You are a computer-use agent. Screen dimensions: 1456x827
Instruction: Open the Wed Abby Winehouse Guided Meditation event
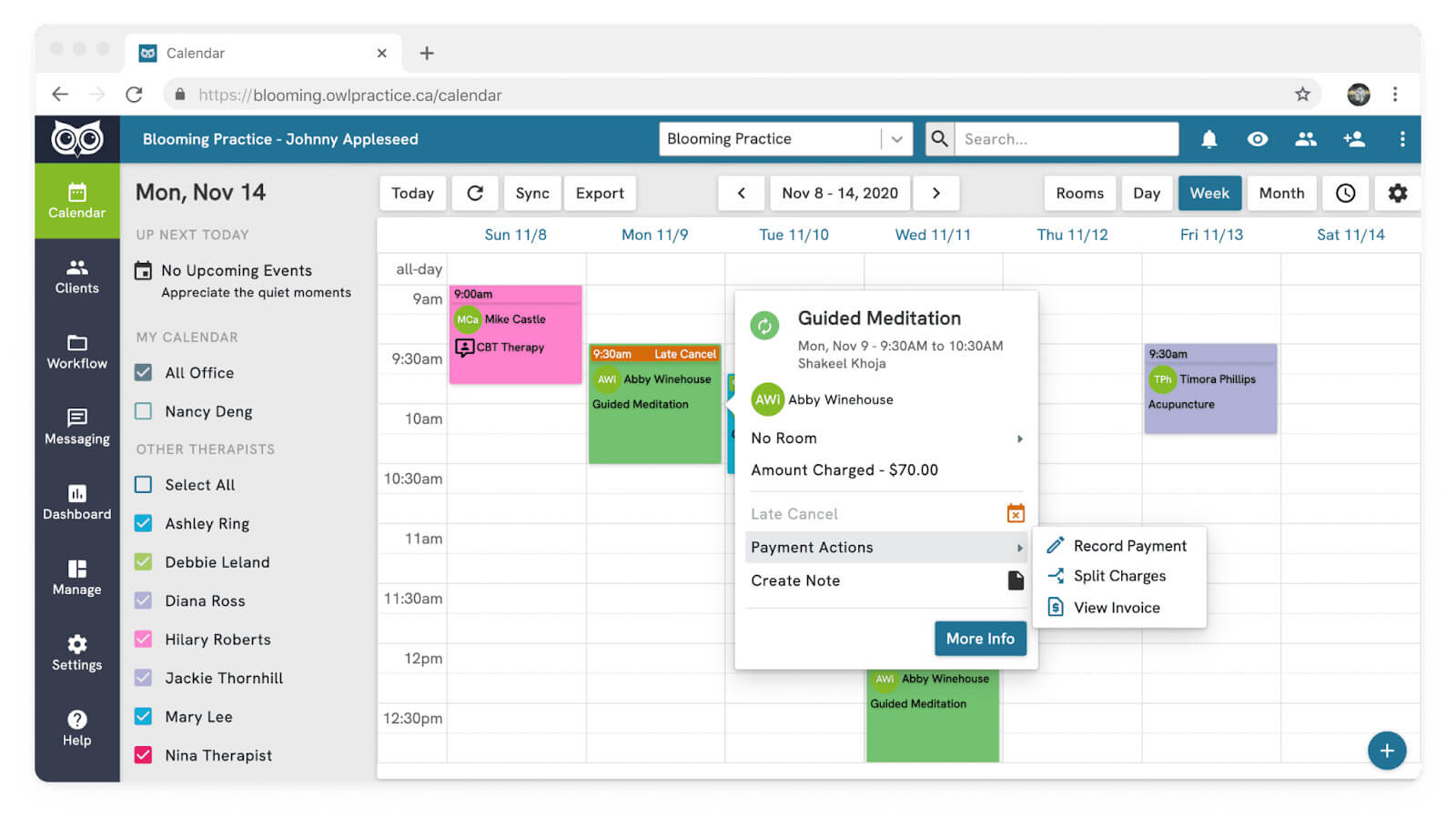932,716
